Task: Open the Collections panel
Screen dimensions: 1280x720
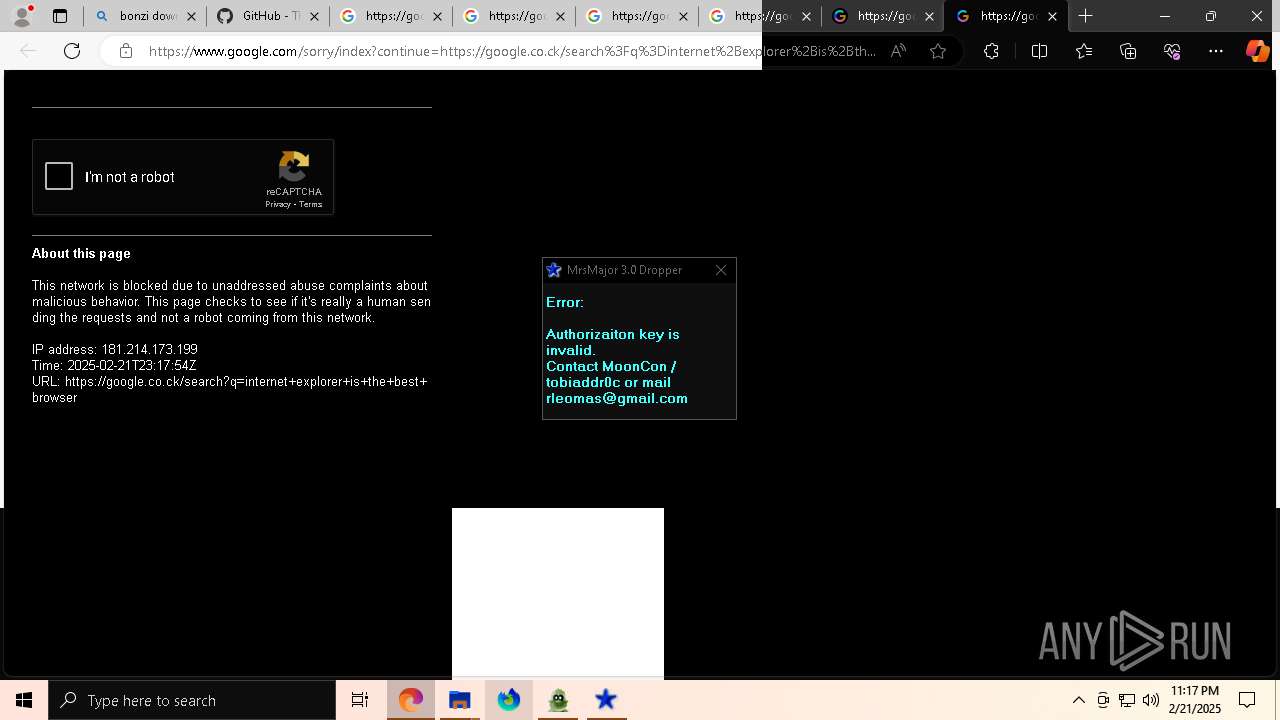Action: point(1128,51)
